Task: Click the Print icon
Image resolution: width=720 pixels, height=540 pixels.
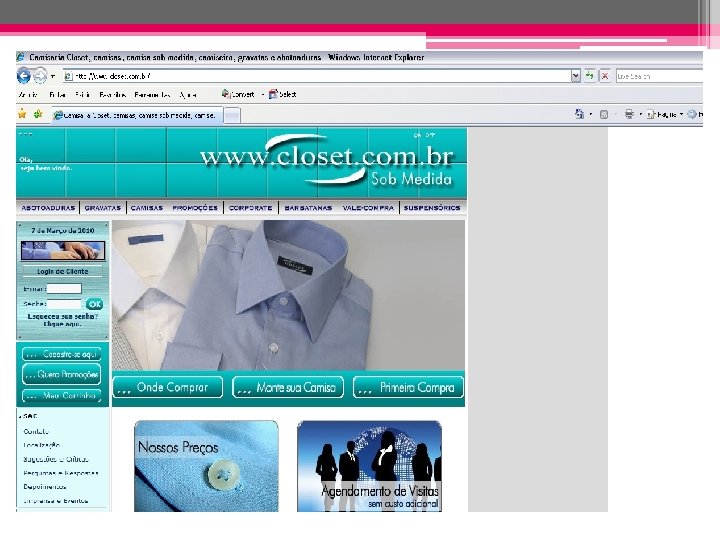Action: pyautogui.click(x=629, y=114)
